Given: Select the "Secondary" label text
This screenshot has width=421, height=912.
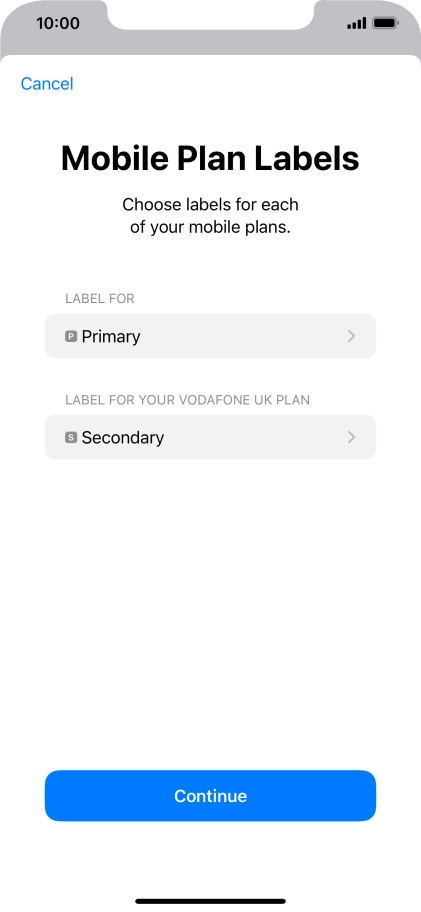Looking at the screenshot, I should point(123,437).
